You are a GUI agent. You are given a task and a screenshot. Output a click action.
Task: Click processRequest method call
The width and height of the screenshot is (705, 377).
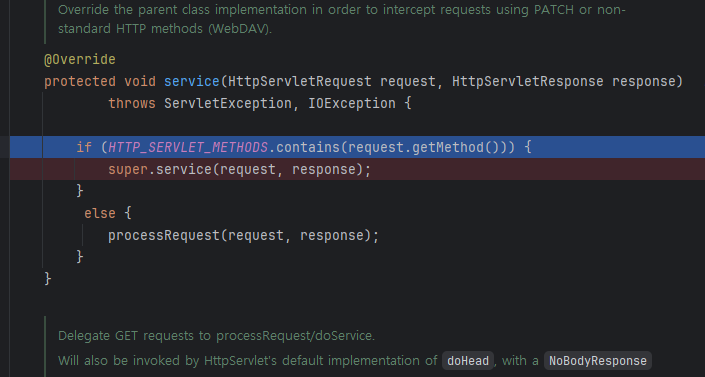point(164,235)
